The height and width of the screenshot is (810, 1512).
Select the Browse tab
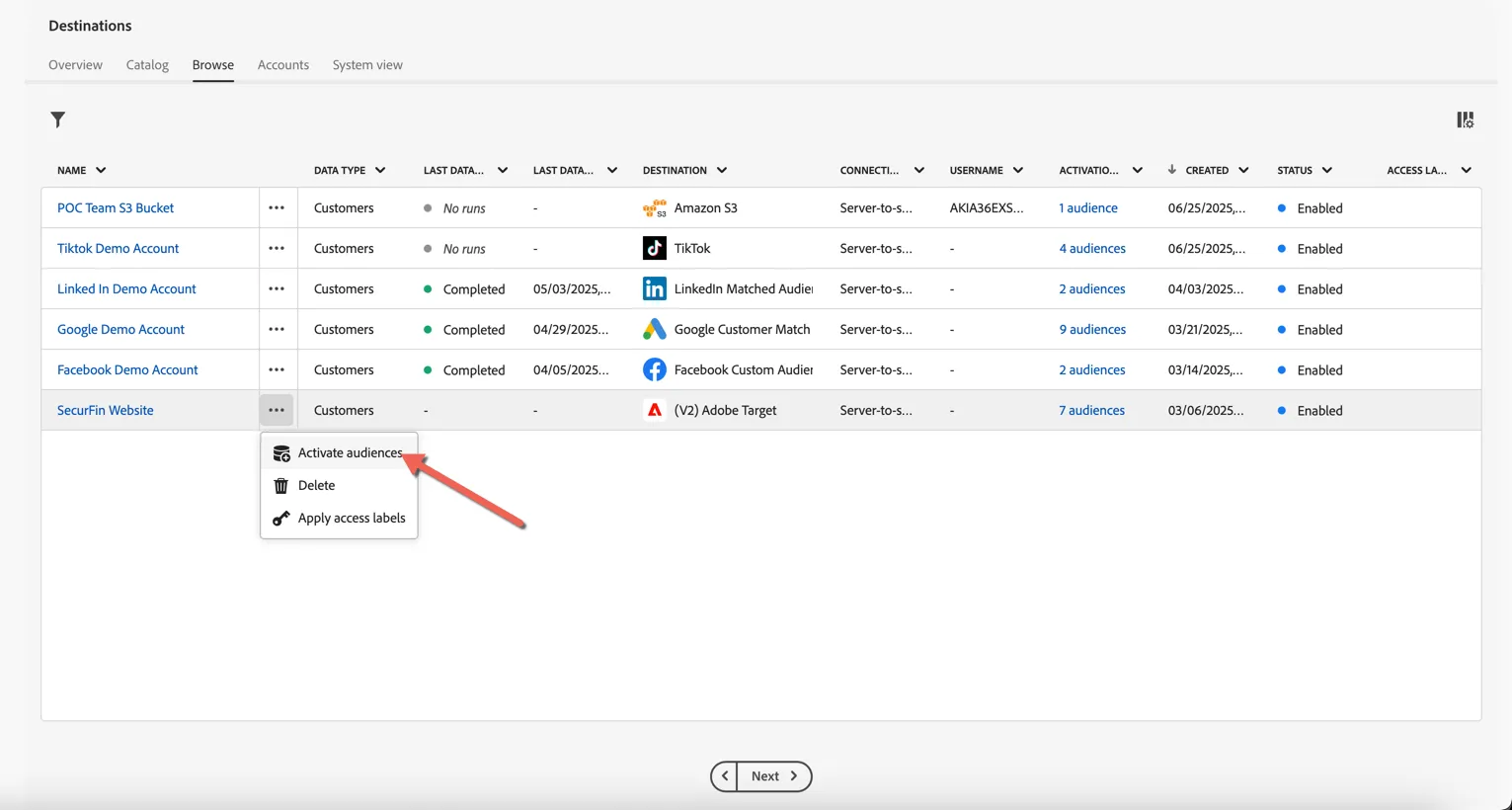213,65
